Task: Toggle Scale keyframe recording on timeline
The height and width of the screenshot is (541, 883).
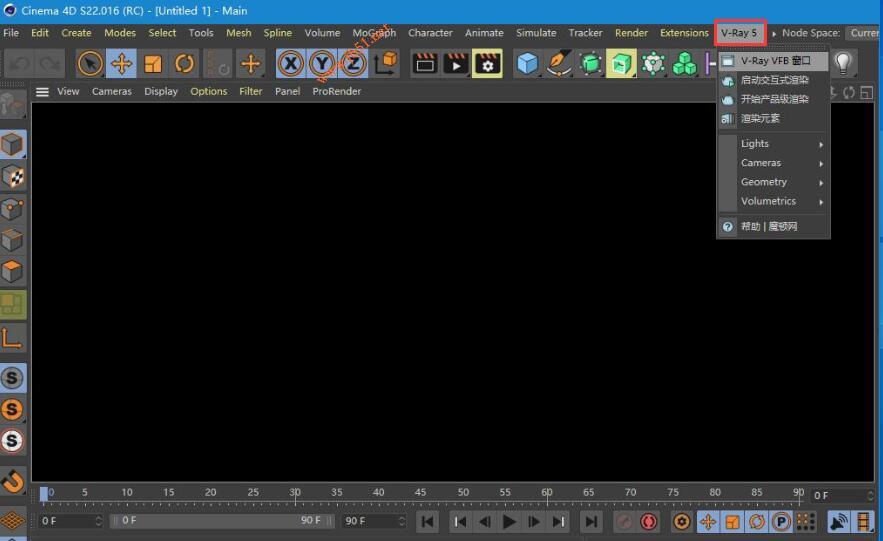Action: pyautogui.click(x=732, y=522)
